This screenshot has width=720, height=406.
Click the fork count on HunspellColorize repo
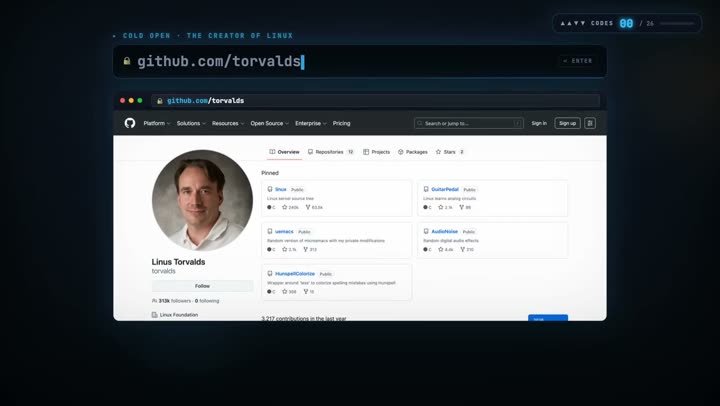[309, 292]
